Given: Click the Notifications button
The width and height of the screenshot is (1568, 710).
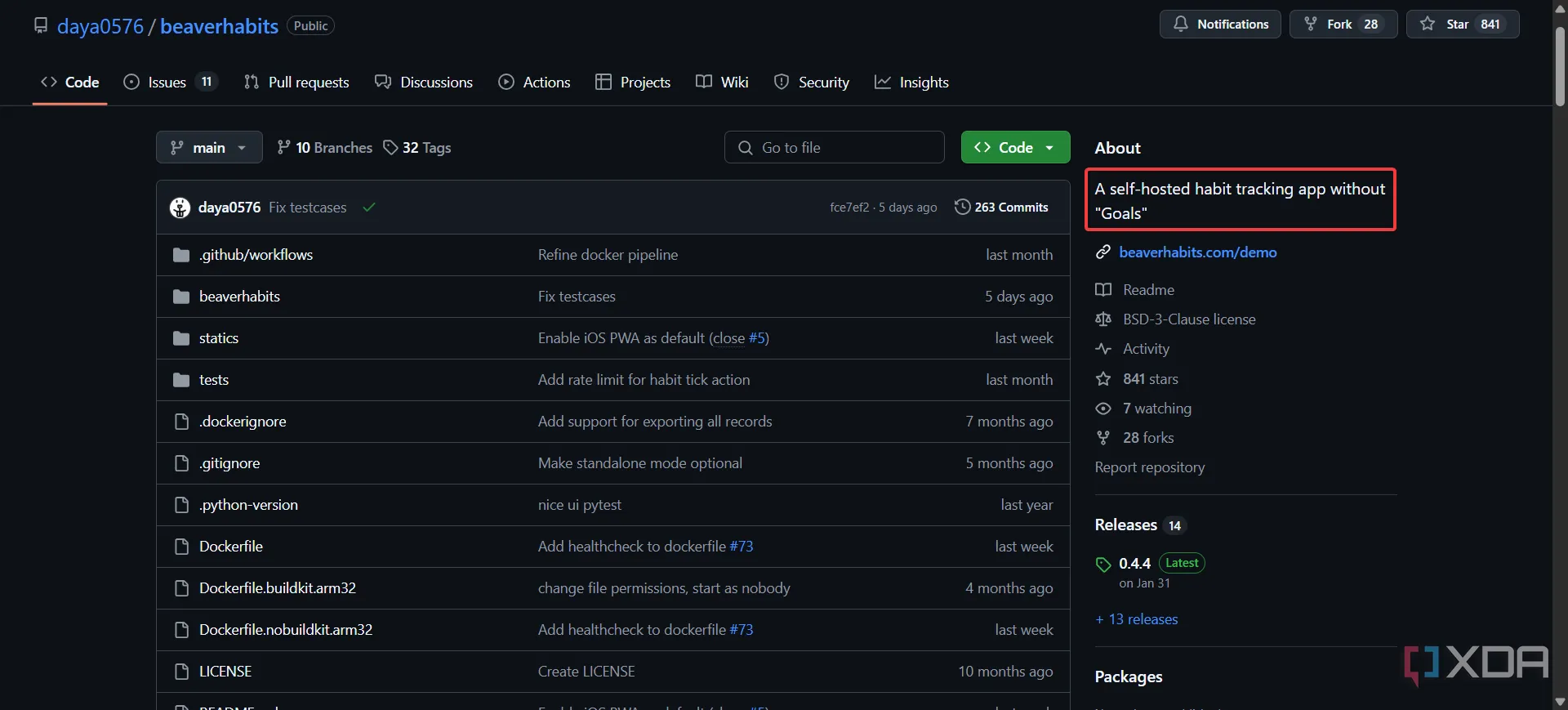Looking at the screenshot, I should click(x=1220, y=25).
